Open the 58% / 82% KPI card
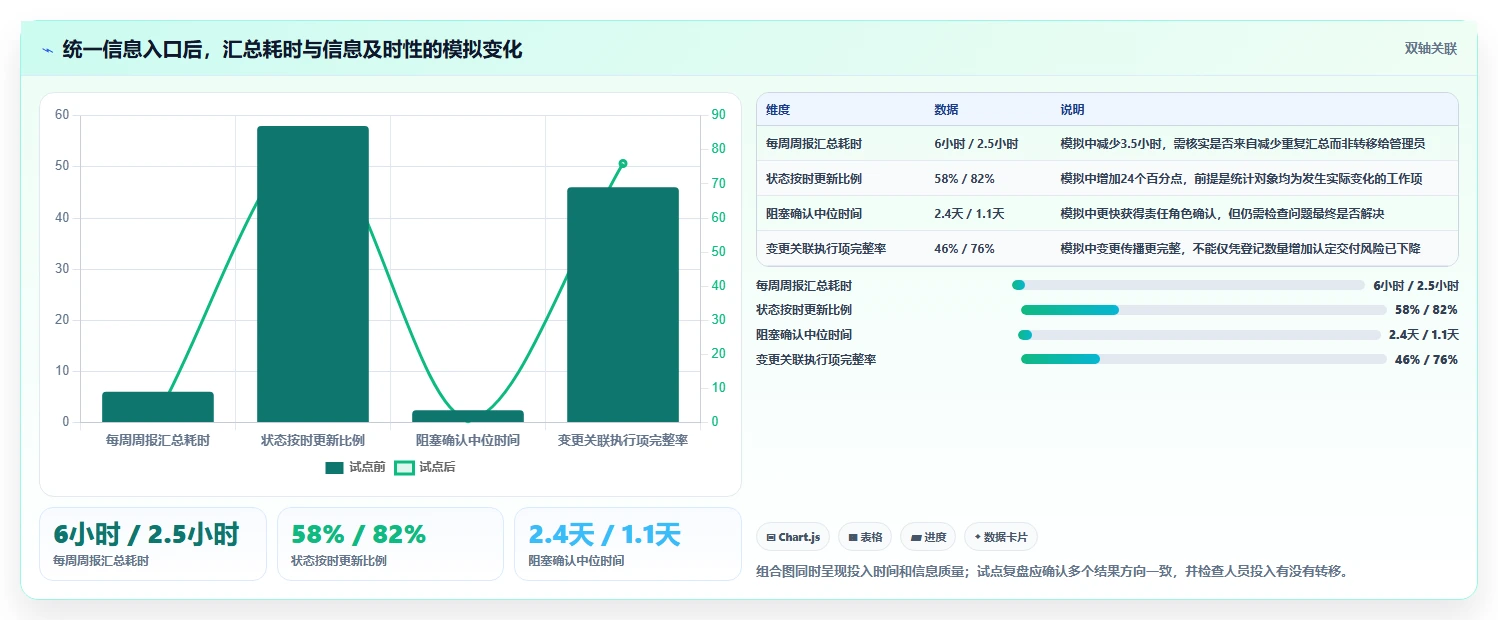 tap(390, 544)
